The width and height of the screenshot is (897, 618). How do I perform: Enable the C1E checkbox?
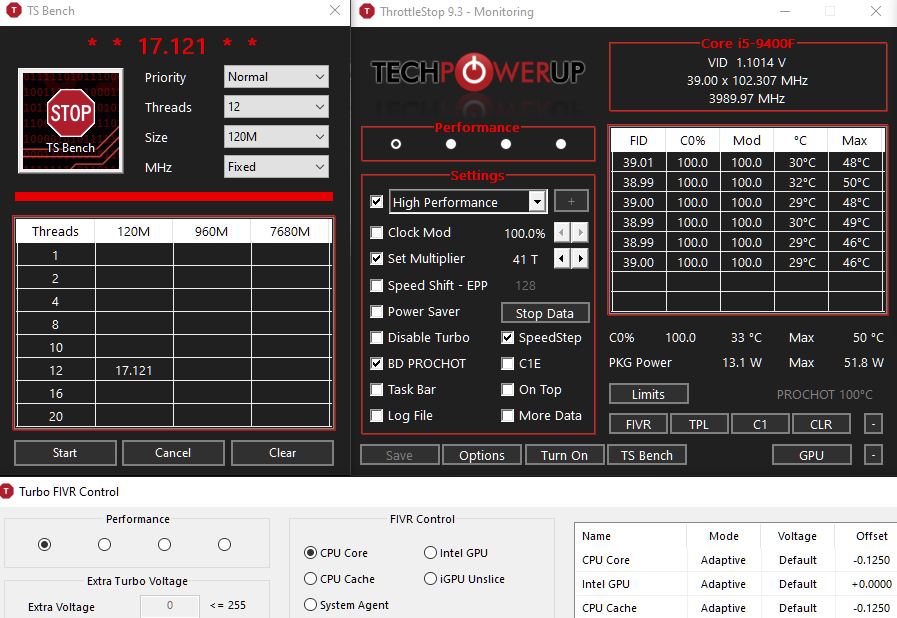coord(507,363)
